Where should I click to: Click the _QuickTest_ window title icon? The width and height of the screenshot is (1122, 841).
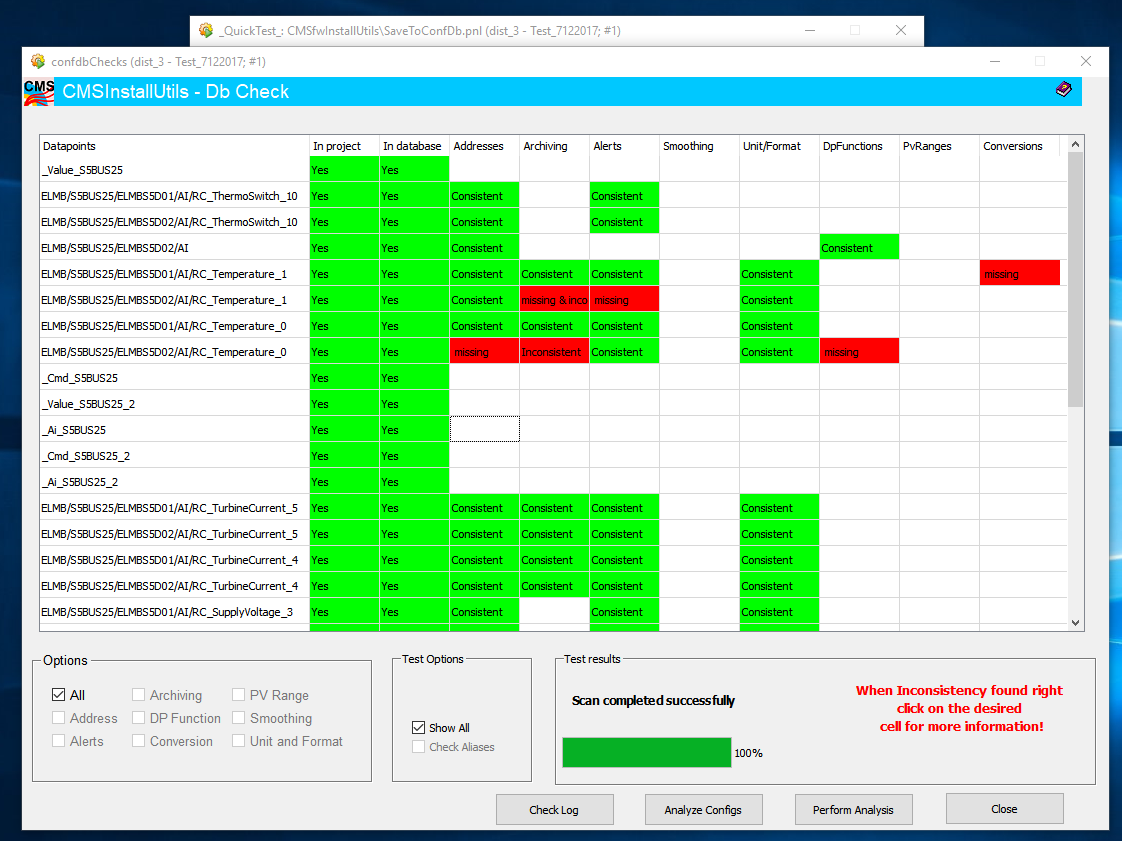pyautogui.click(x=206, y=30)
